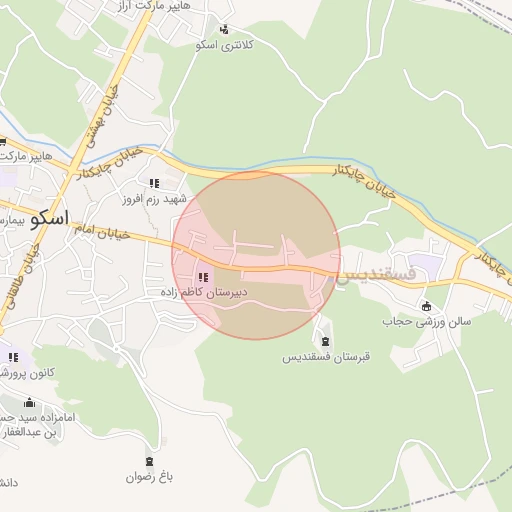Select the cemetery icon above باغ رضوان
The height and width of the screenshot is (512, 512).
150,462
